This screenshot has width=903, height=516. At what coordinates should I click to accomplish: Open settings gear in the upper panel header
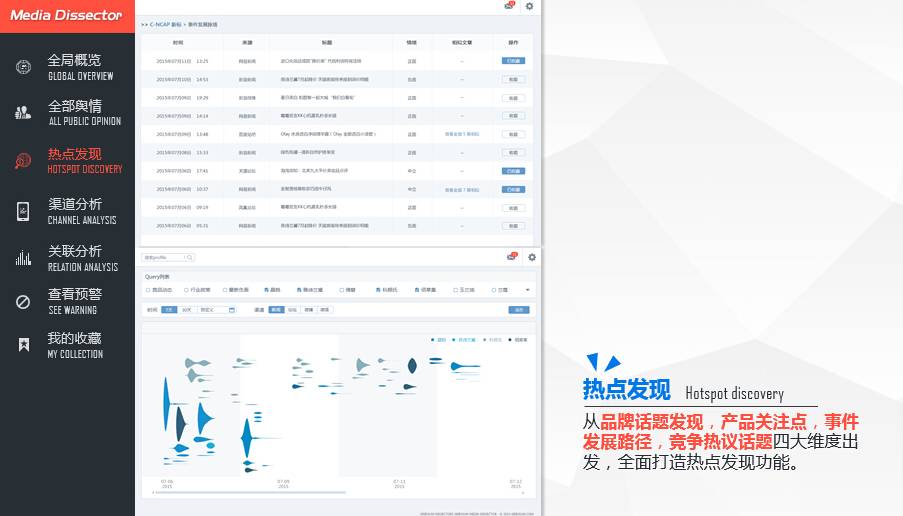[x=529, y=6]
